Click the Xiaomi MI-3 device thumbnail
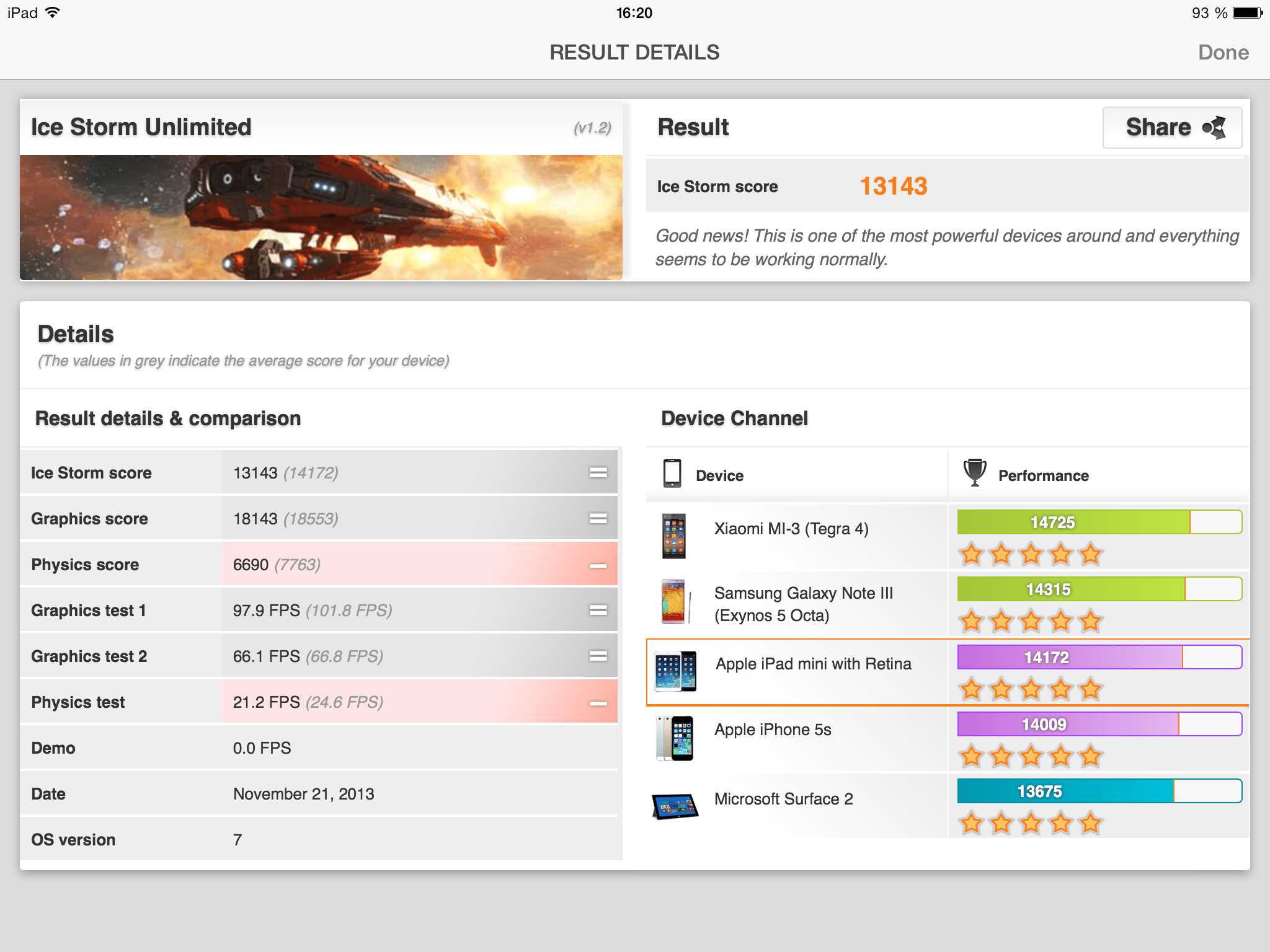Image resolution: width=1270 pixels, height=952 pixels. (x=673, y=536)
